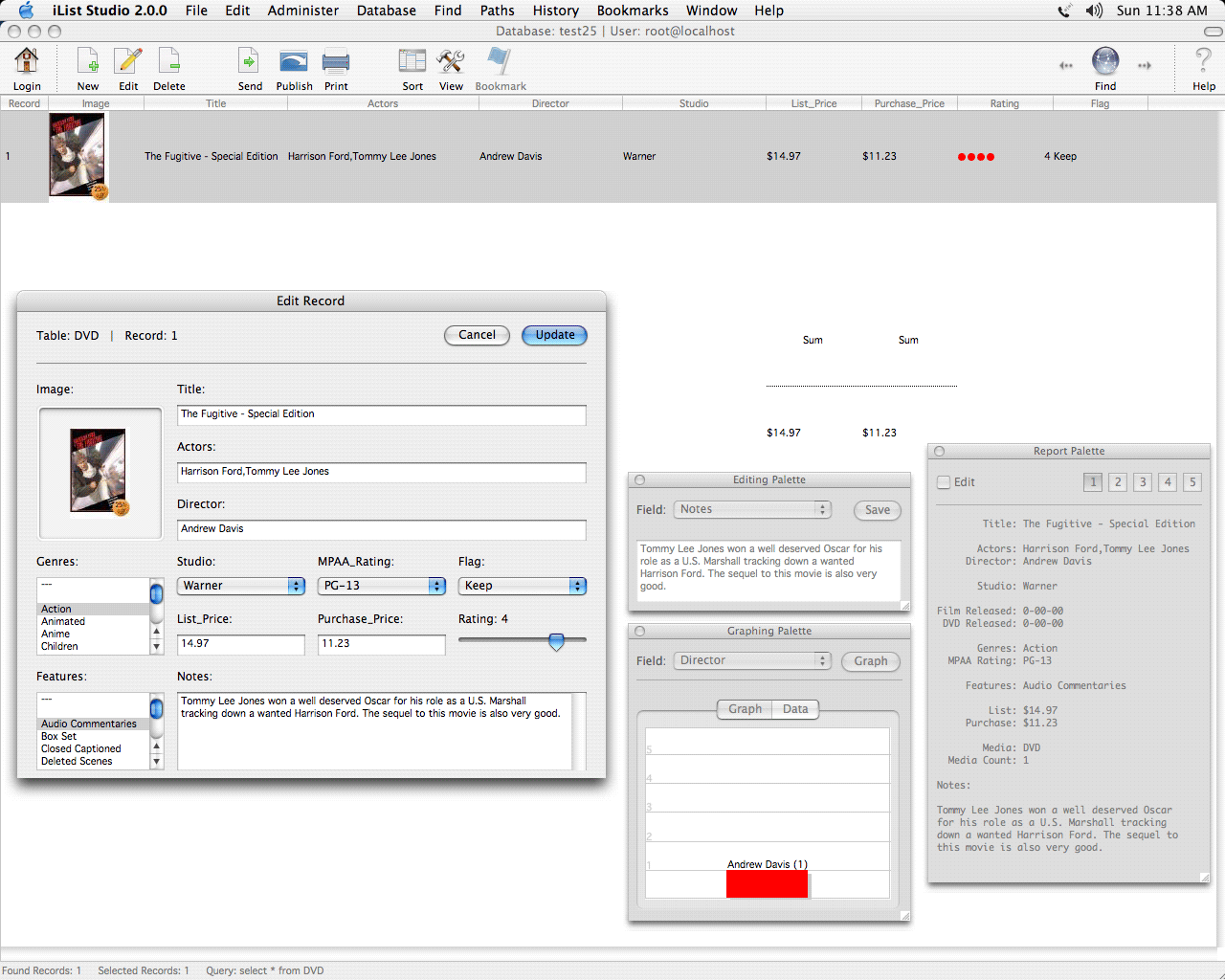Image resolution: width=1225 pixels, height=980 pixels.
Task: Close the Editing Palette with its round button
Action: 640,480
